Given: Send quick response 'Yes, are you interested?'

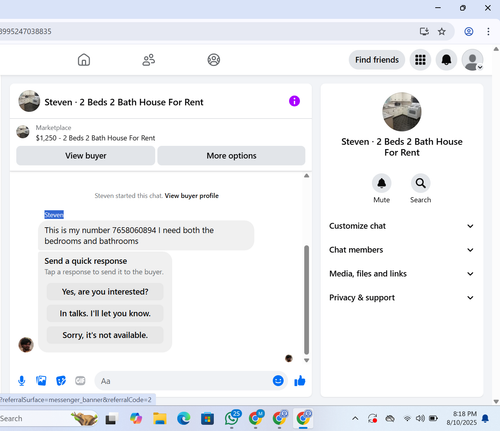Looking at the screenshot, I should click(x=105, y=292).
